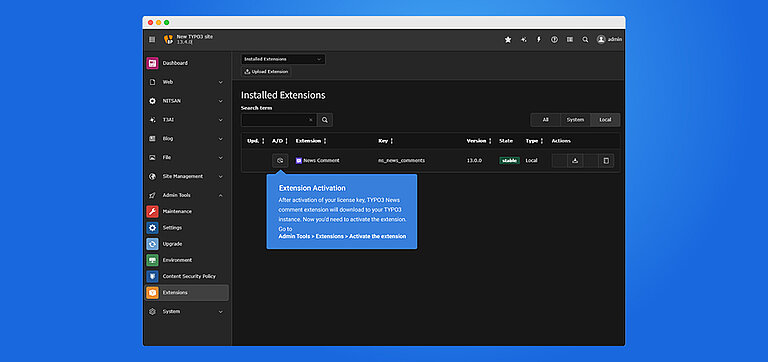The image size is (768, 362).
Task: Click the New TYPO3 site title
Action: pyautogui.click(x=194, y=37)
